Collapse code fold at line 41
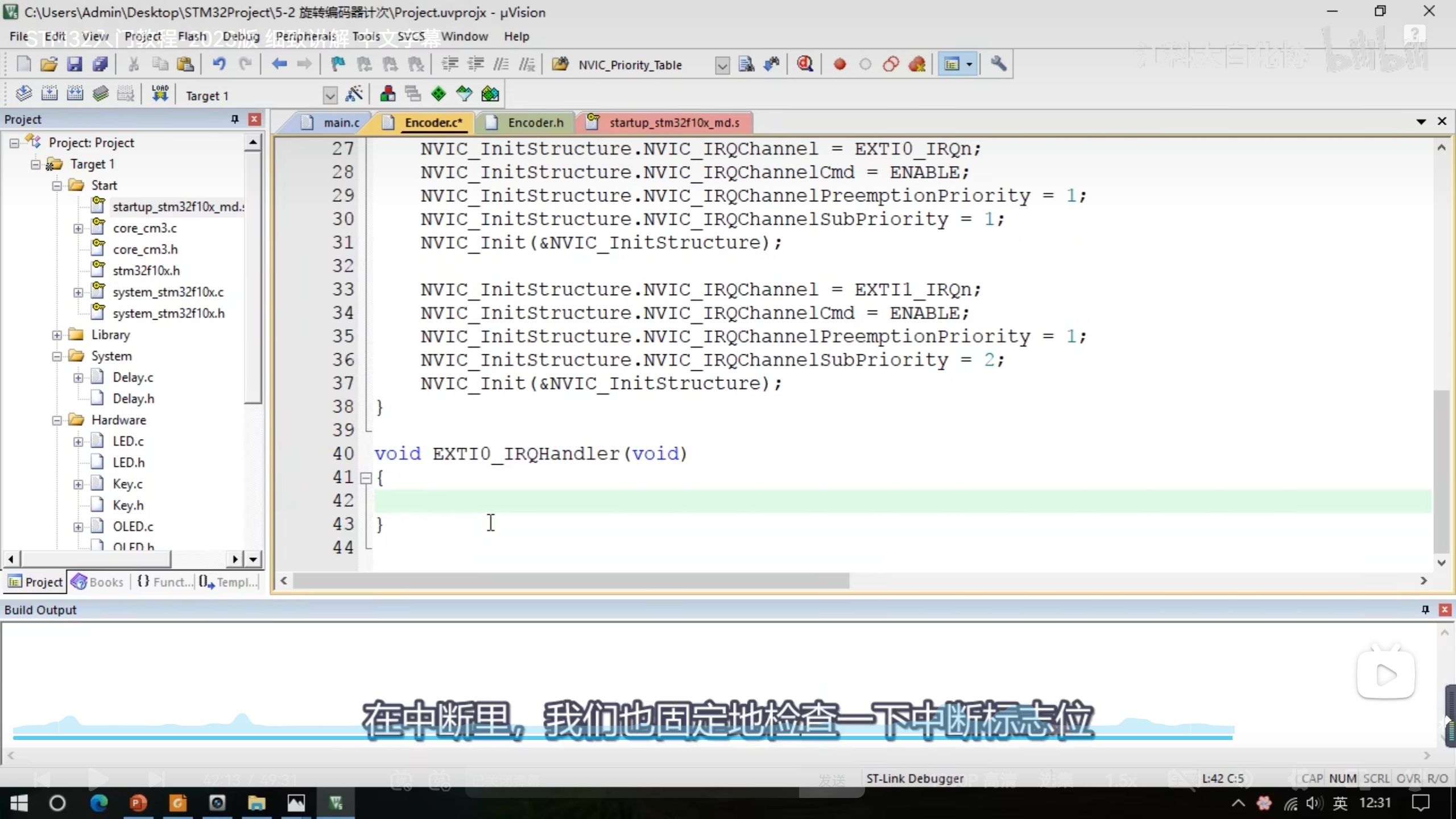 tap(366, 478)
